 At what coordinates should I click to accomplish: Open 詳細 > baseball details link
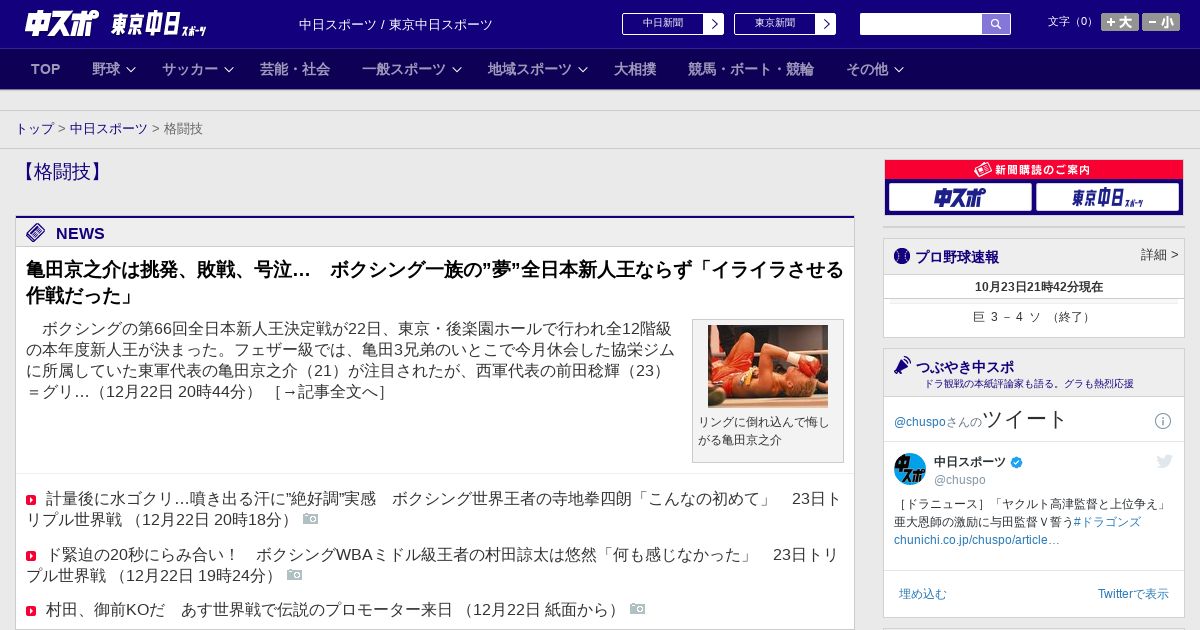click(1160, 255)
